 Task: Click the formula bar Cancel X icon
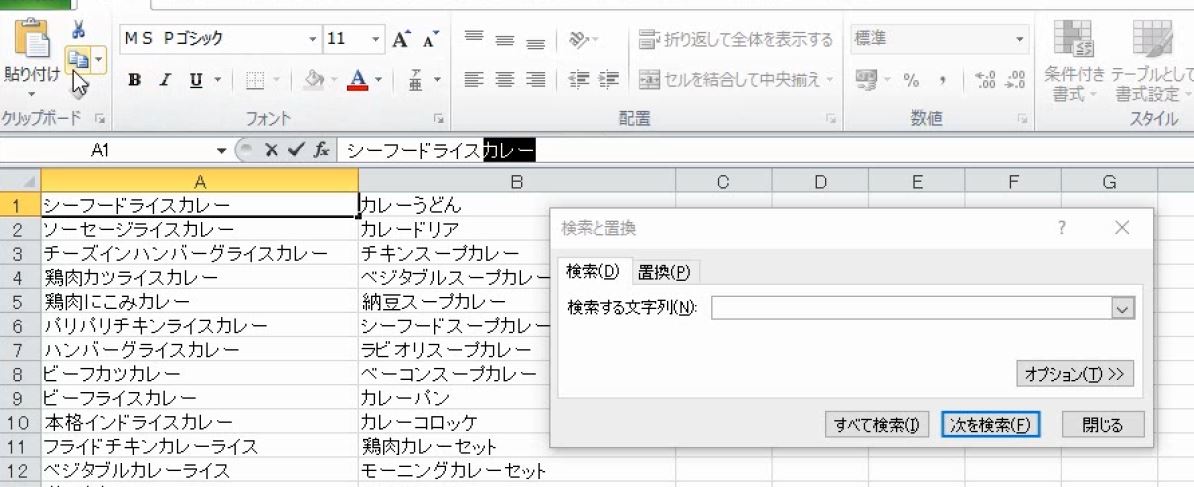point(270,151)
